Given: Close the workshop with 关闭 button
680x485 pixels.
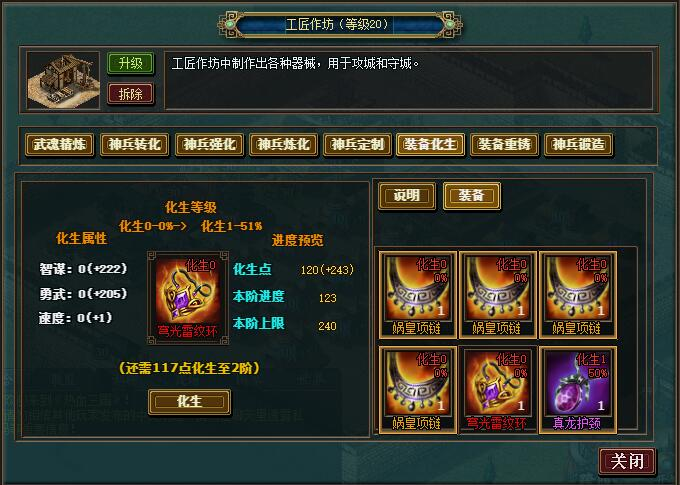Looking at the screenshot, I should [627, 461].
